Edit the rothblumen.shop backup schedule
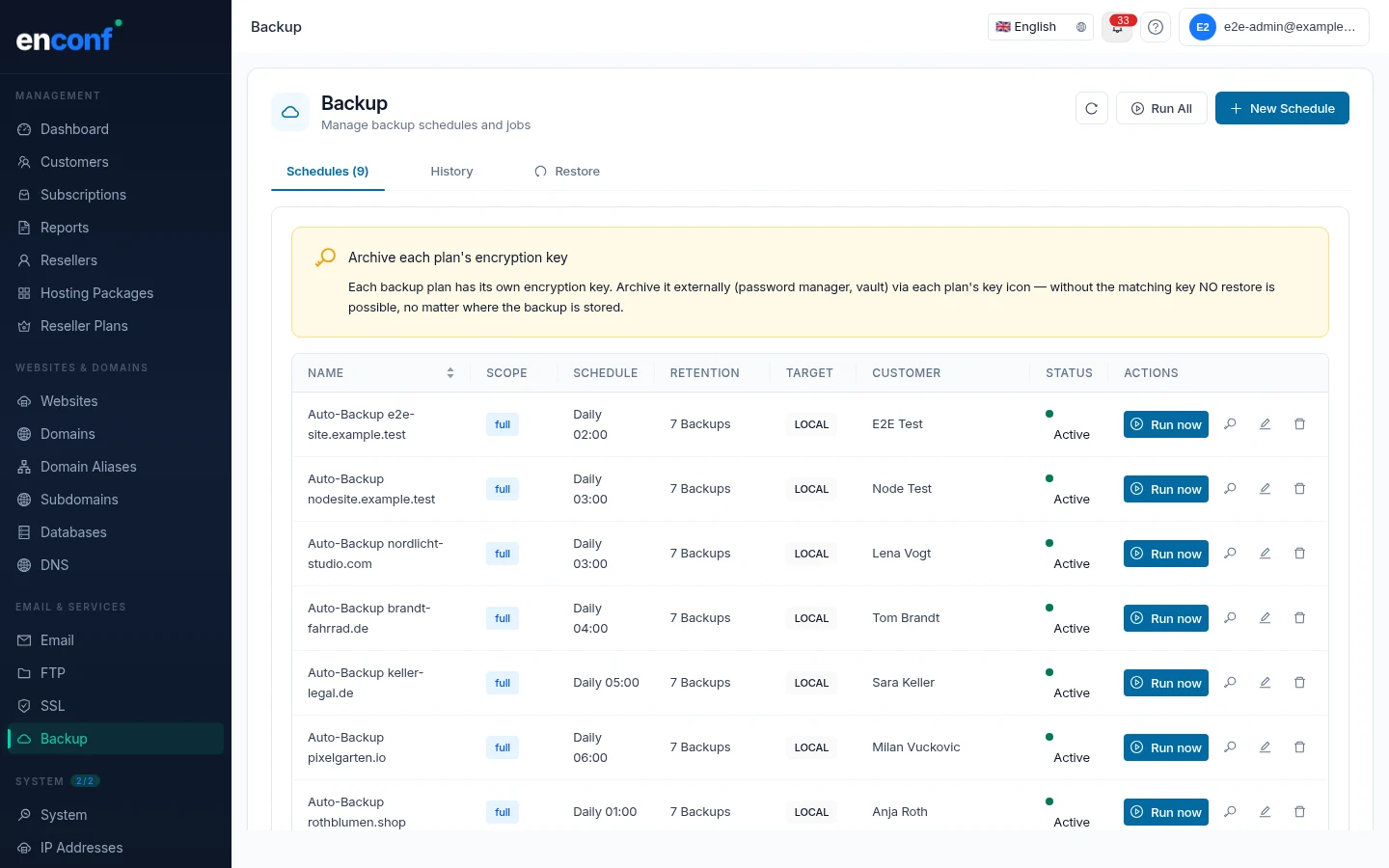This screenshot has height=868, width=1389. point(1265,812)
